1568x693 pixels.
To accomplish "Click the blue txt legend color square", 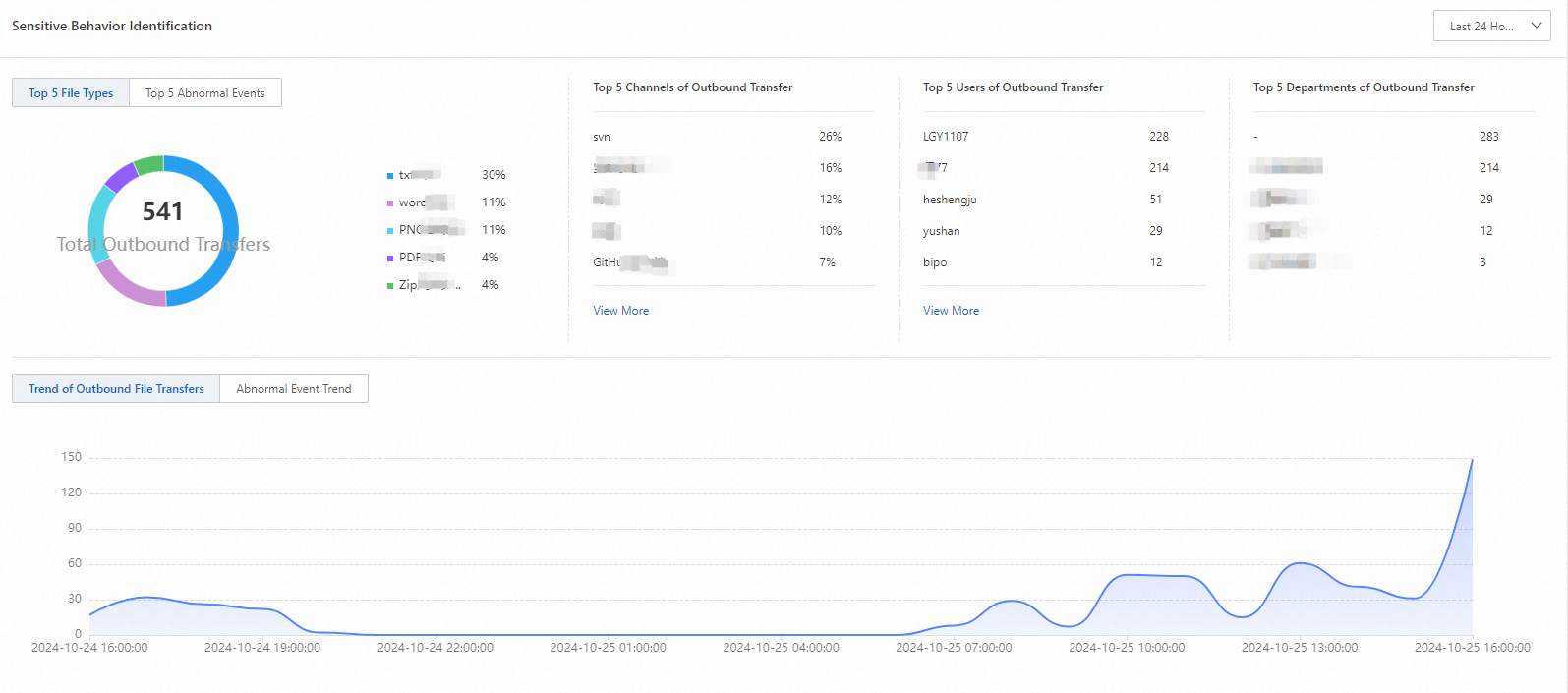I will (390, 176).
